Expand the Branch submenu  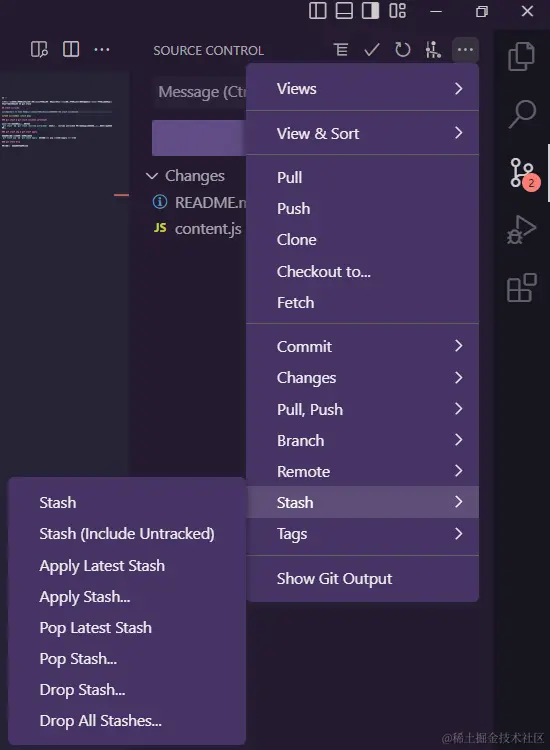tap(362, 440)
